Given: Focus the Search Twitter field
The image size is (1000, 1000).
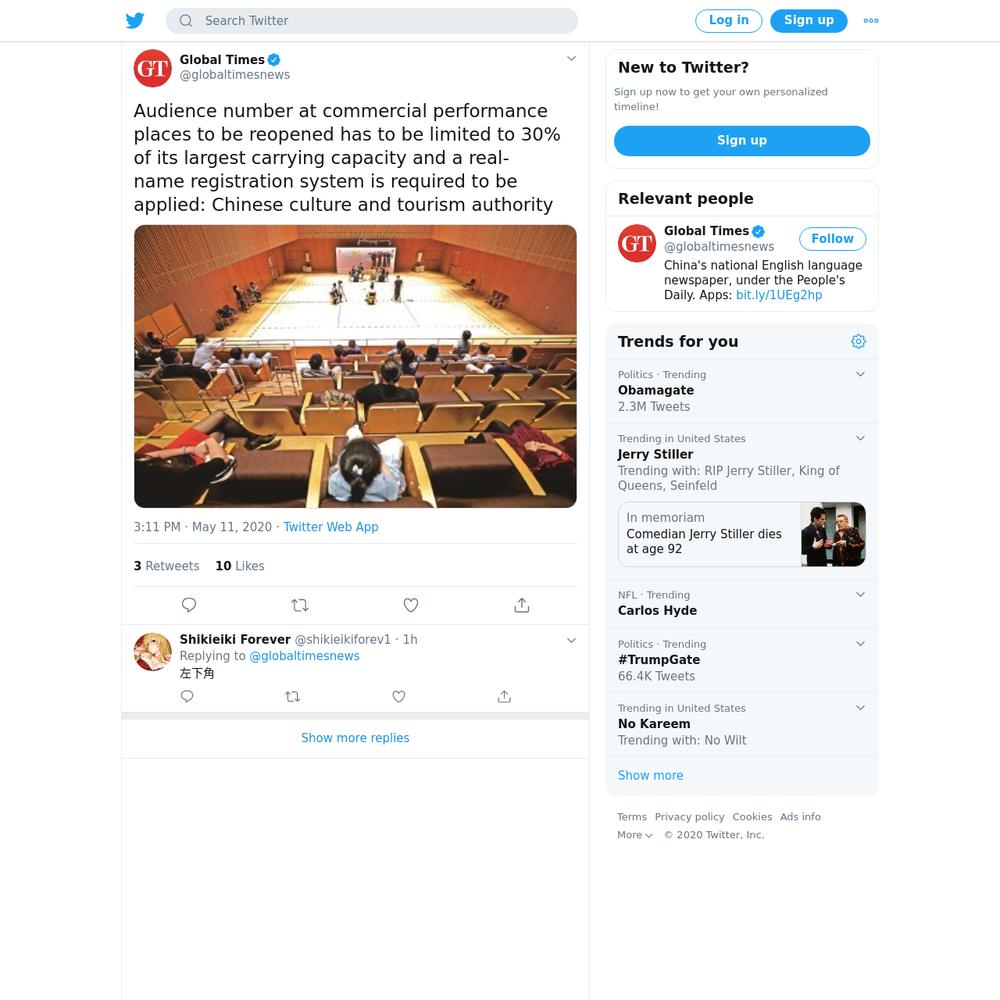Looking at the screenshot, I should pyautogui.click(x=372, y=20).
